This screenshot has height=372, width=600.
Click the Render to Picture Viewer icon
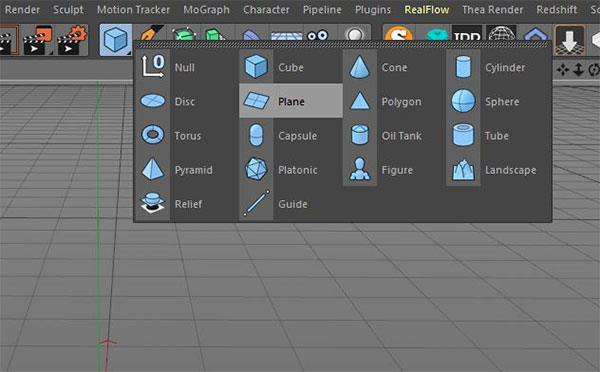click(37, 40)
